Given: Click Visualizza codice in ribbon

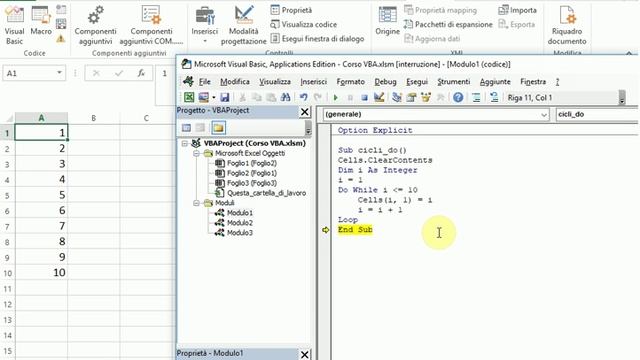Looking at the screenshot, I should pos(304,24).
